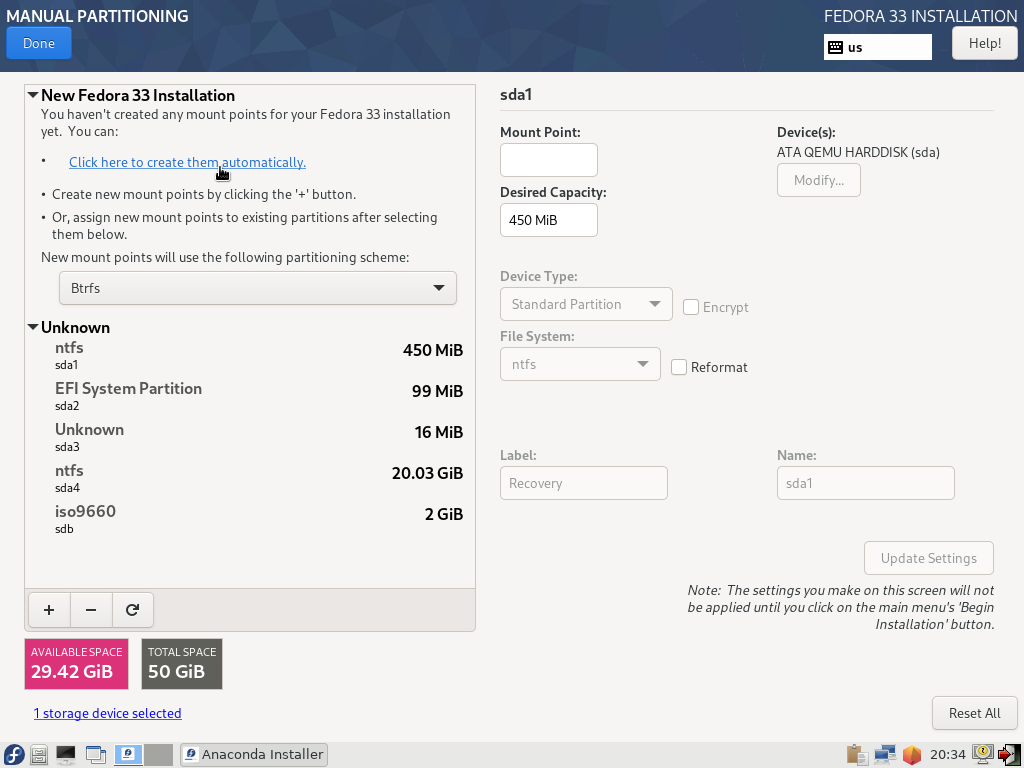Click the 450 MiB size of sda1

point(433,350)
